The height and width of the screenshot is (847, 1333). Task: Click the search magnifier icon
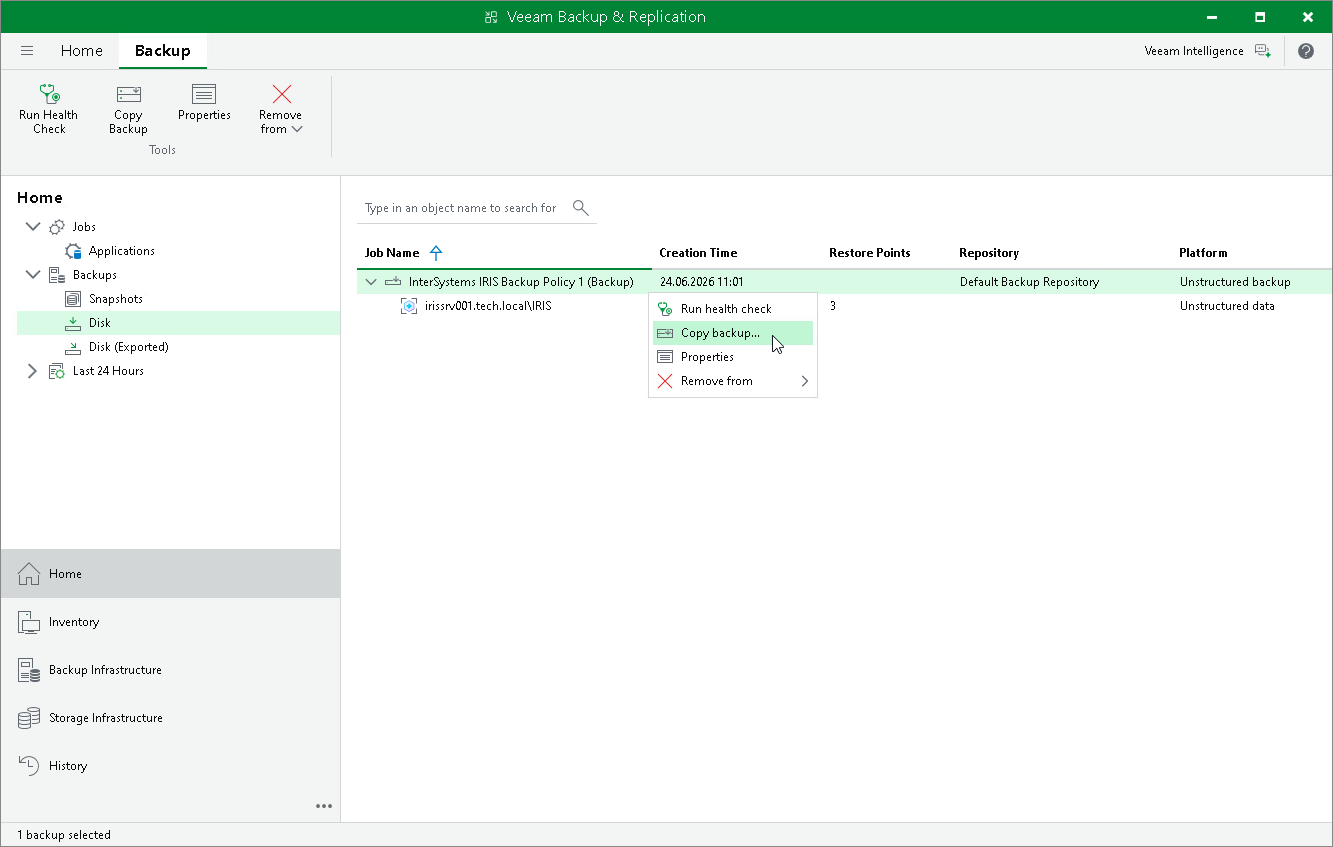[x=581, y=208]
